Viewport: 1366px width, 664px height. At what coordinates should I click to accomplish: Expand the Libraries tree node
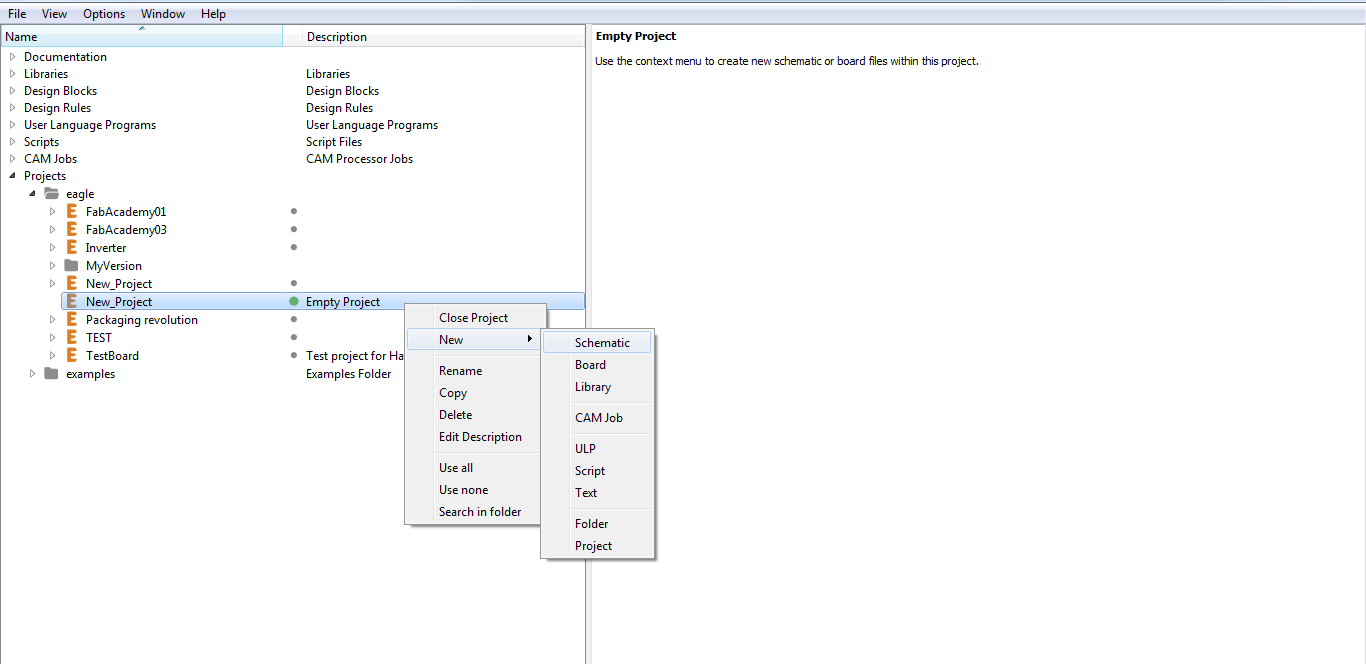(12, 74)
